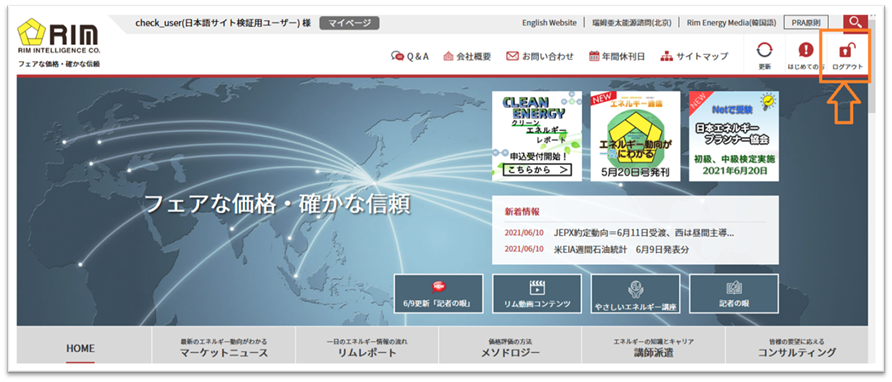Open リム動画コンテンツ tile

click(x=537, y=293)
